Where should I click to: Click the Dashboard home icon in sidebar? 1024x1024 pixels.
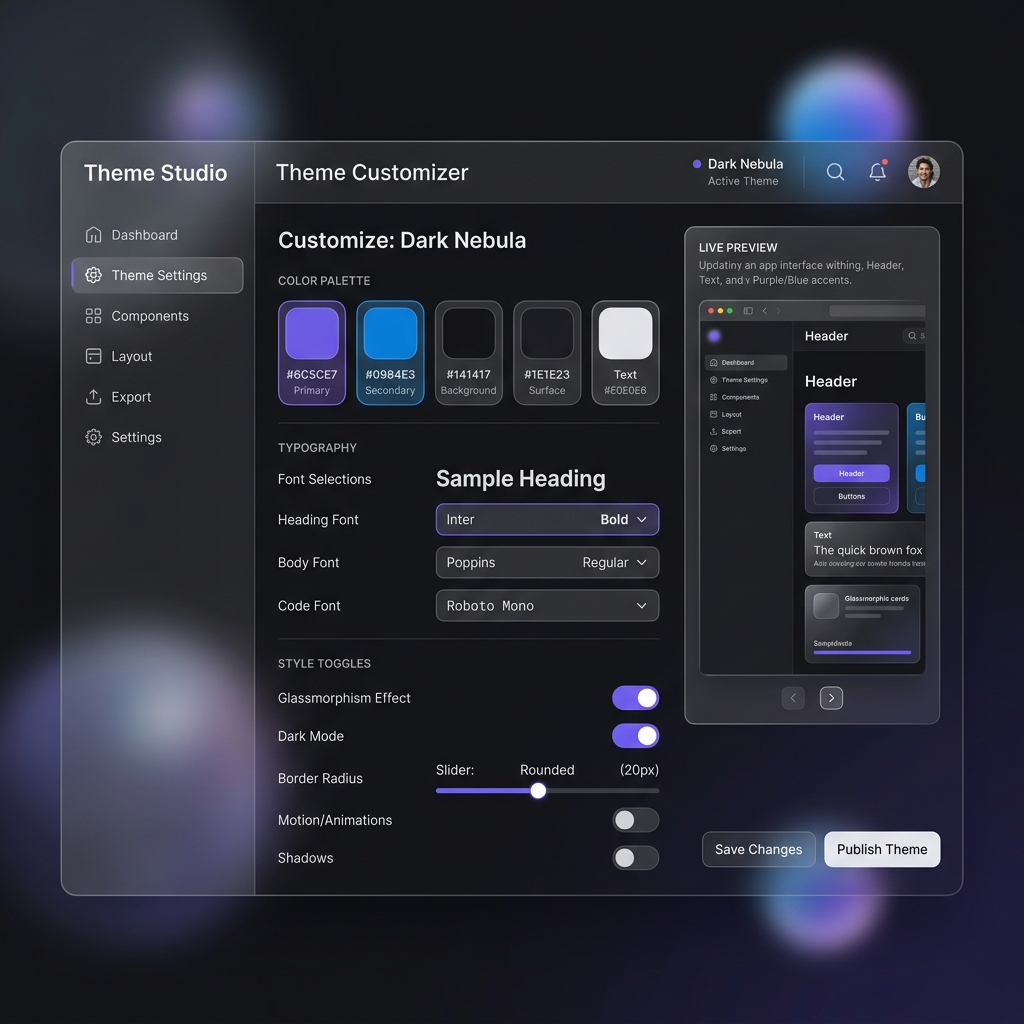[x=94, y=235]
